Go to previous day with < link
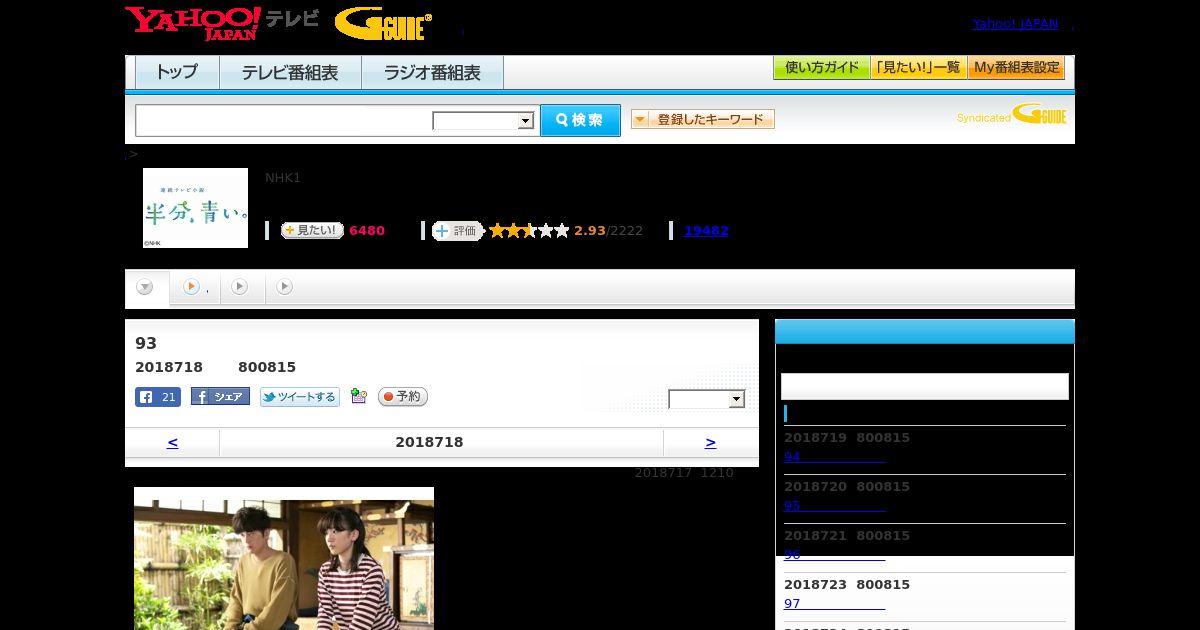 click(172, 442)
